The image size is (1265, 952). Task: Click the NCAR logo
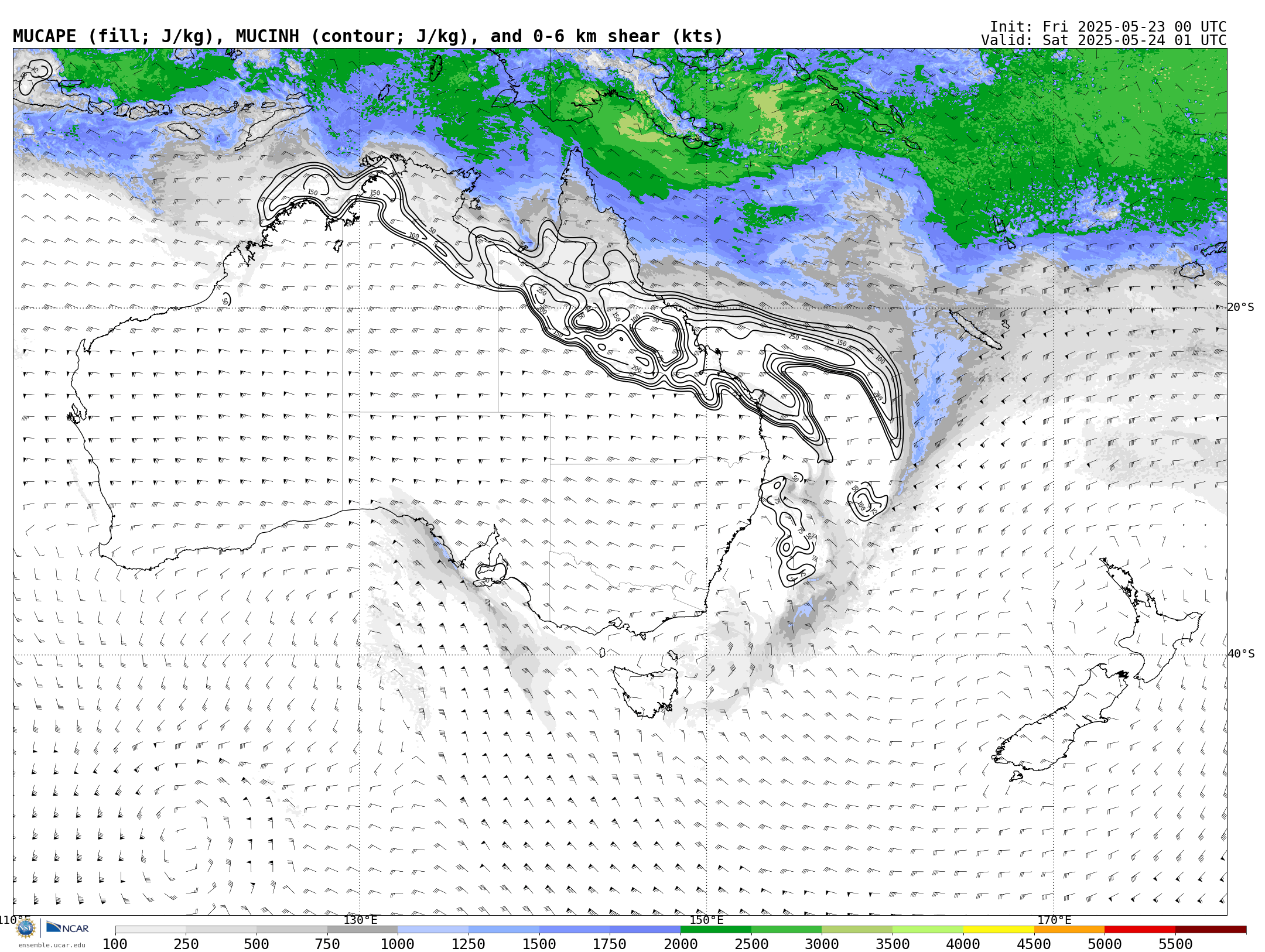[67, 928]
